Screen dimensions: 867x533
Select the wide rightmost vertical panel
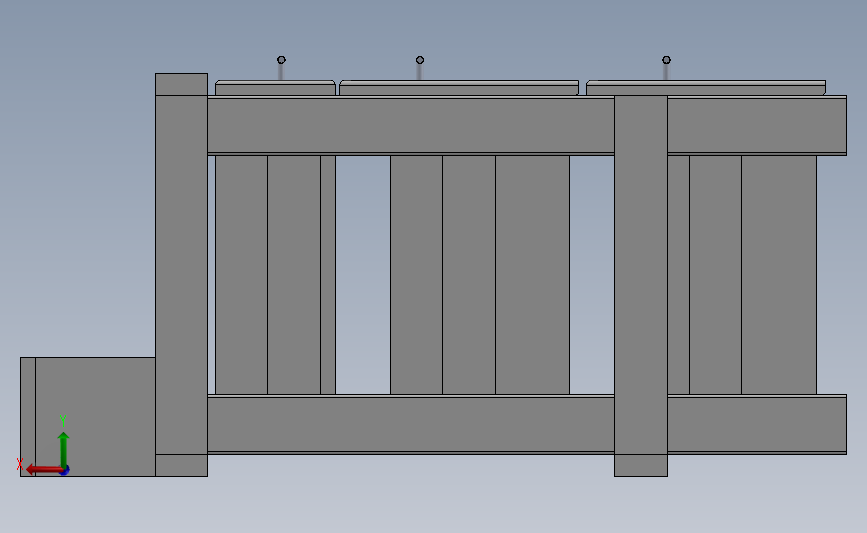[779, 275]
